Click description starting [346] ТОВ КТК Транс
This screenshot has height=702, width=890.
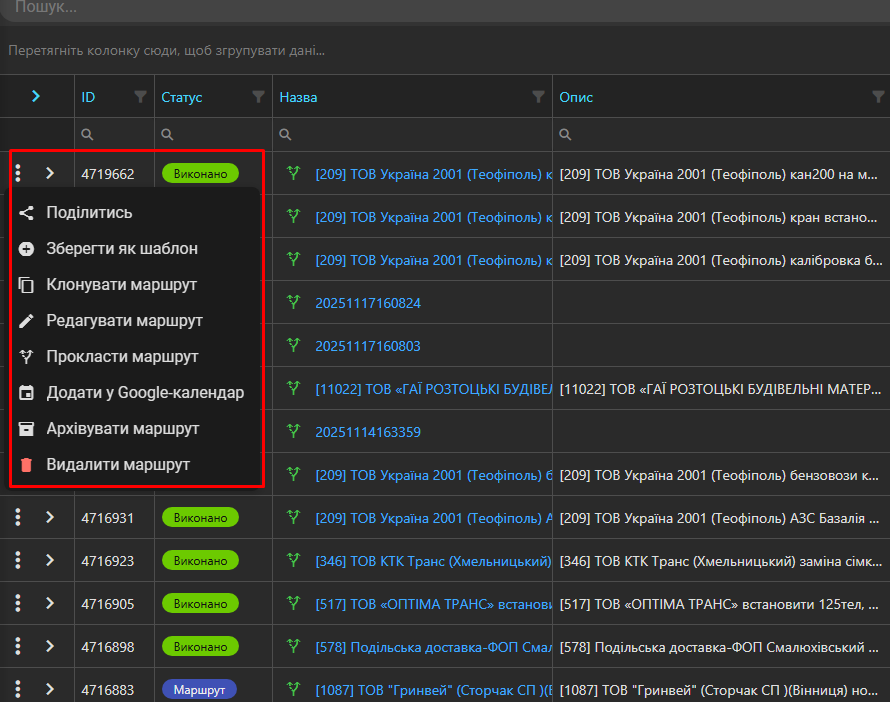[720, 561]
